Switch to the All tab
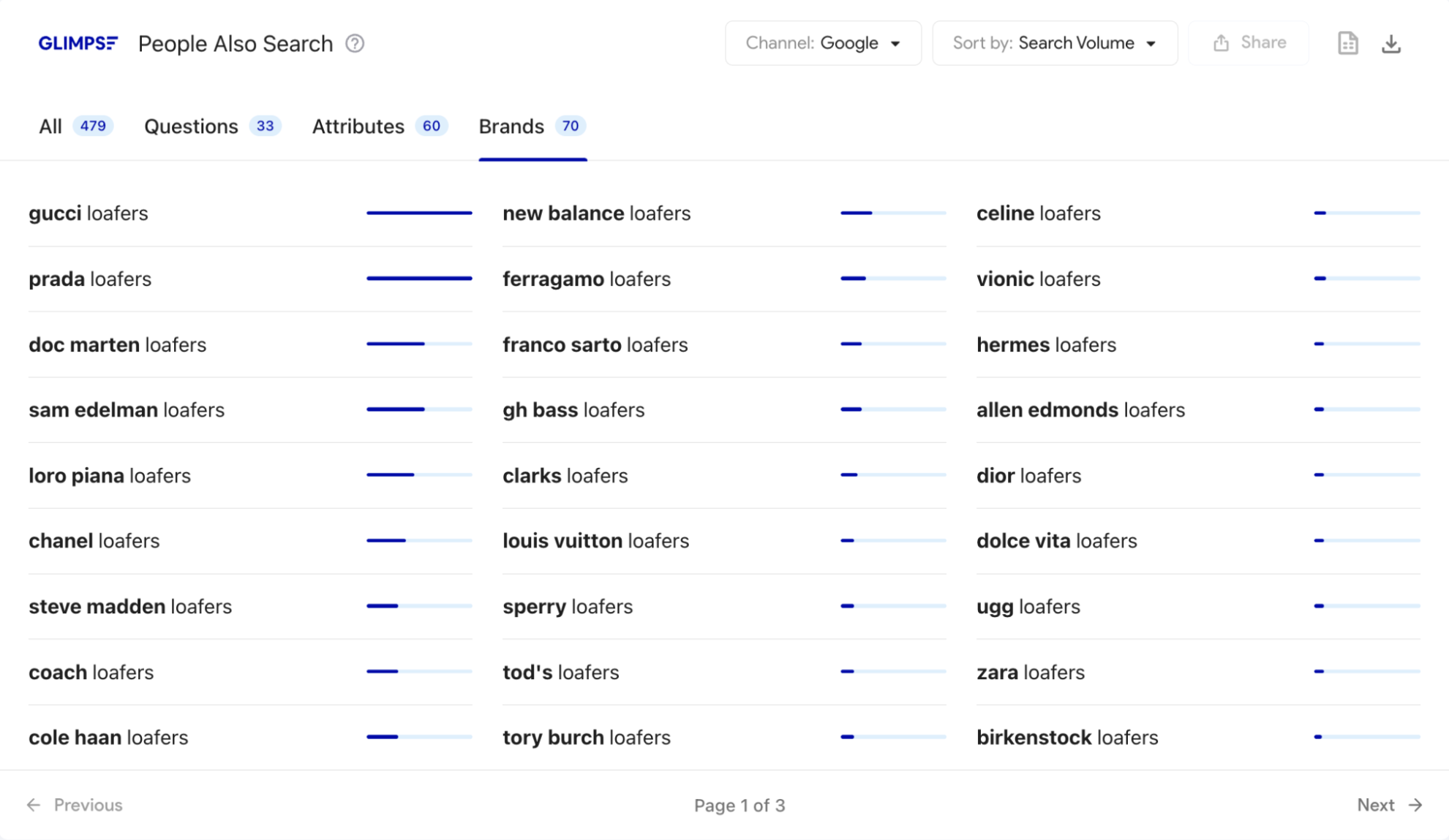 click(75, 126)
